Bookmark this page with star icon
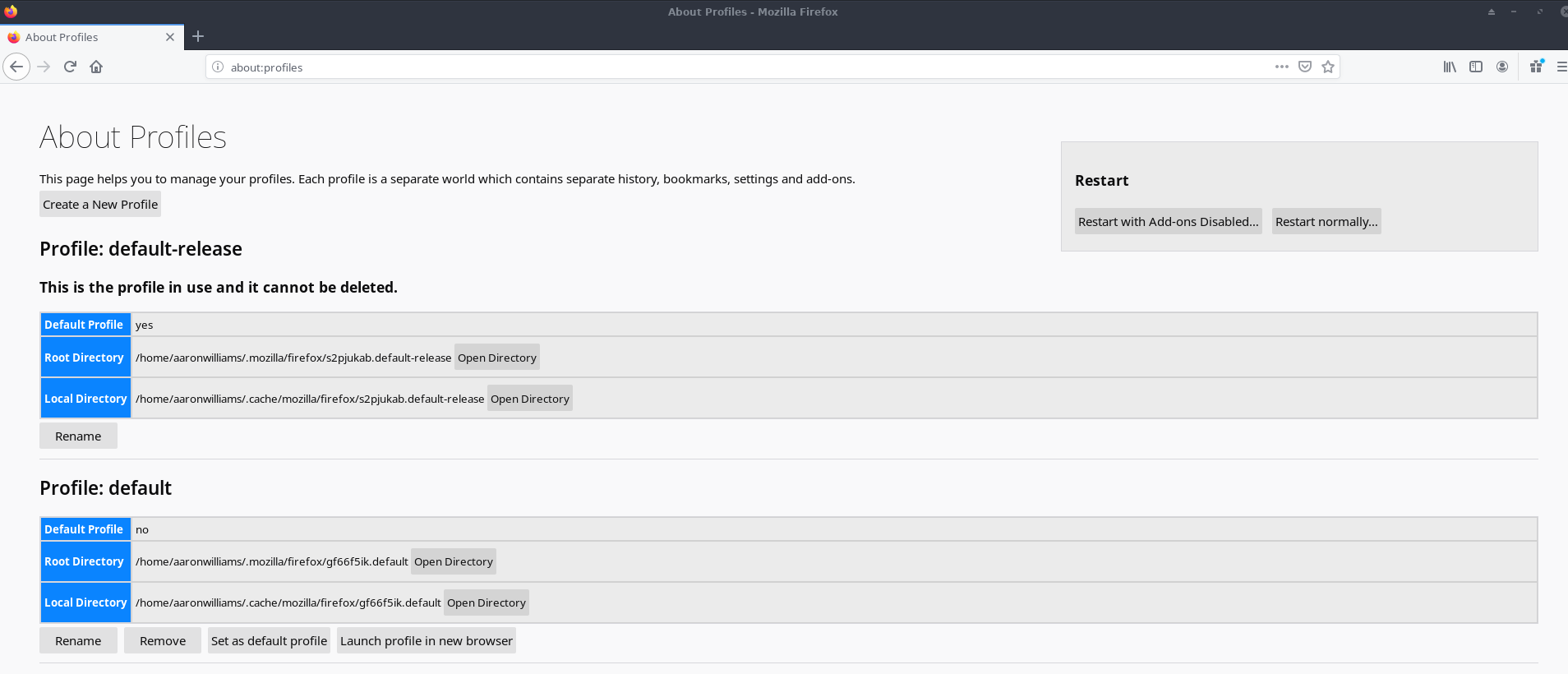Image resolution: width=1568 pixels, height=674 pixels. (1327, 67)
